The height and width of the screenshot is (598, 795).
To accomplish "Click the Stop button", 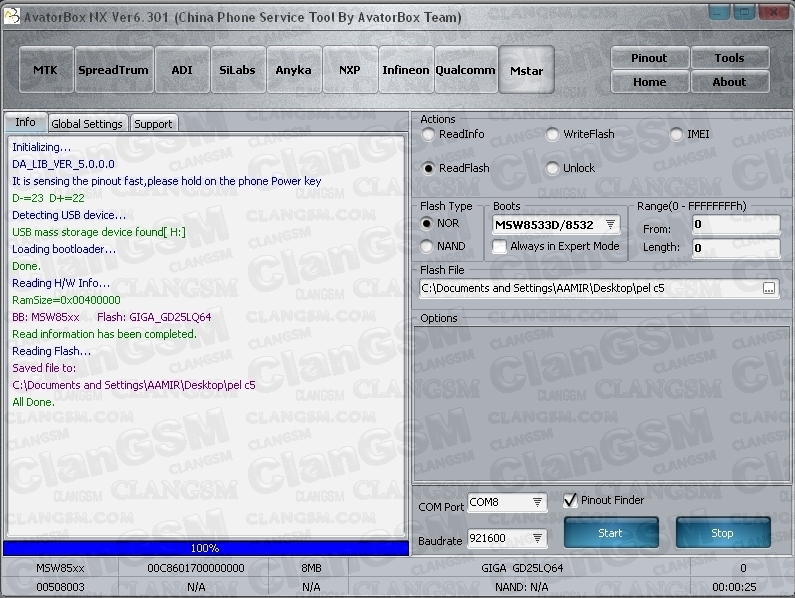I will coord(723,533).
